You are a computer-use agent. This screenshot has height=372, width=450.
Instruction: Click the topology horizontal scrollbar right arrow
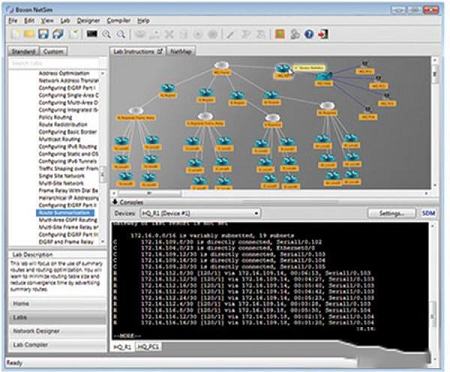[427, 193]
